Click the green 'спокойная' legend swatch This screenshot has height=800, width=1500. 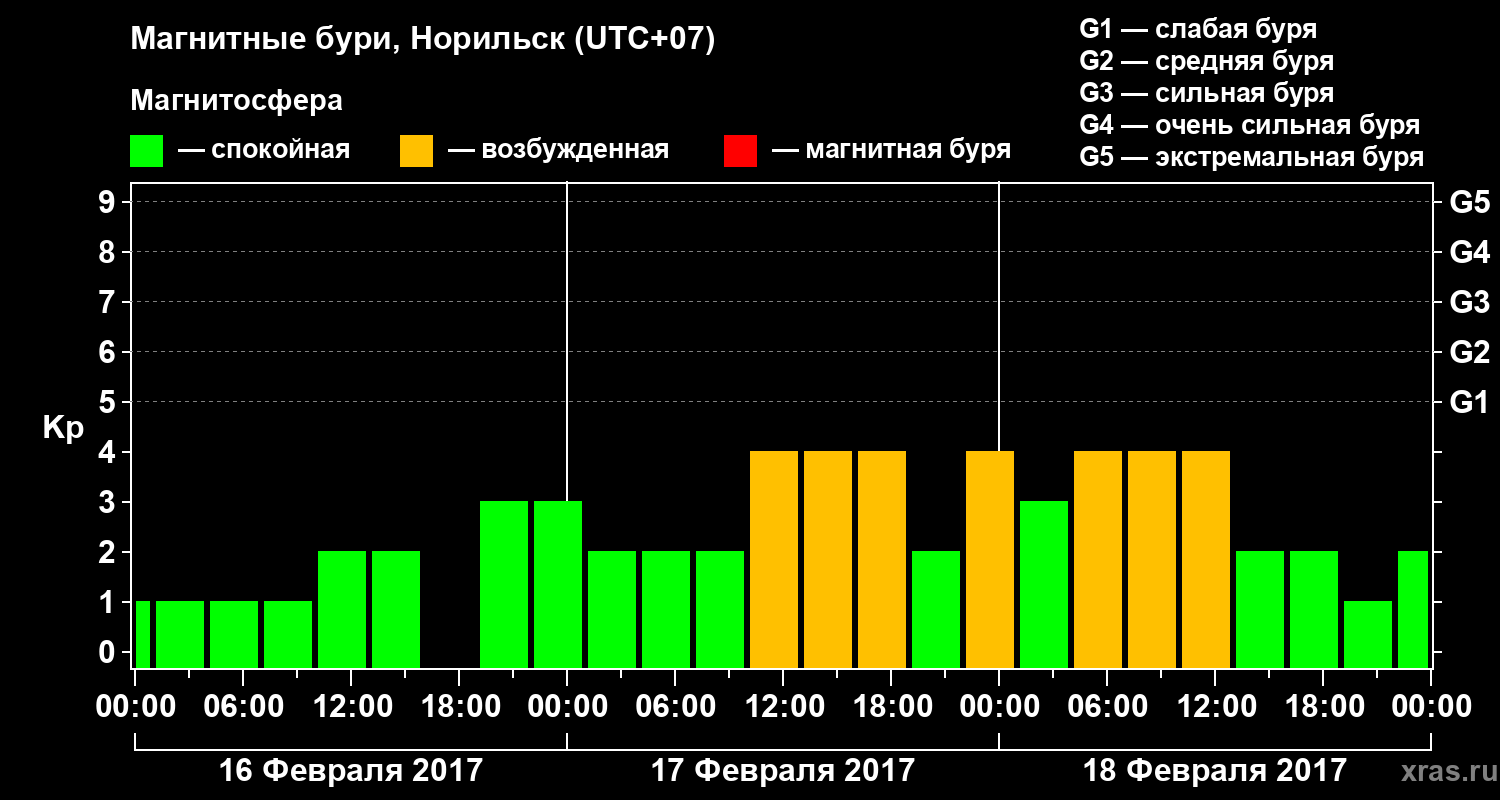[x=146, y=151]
